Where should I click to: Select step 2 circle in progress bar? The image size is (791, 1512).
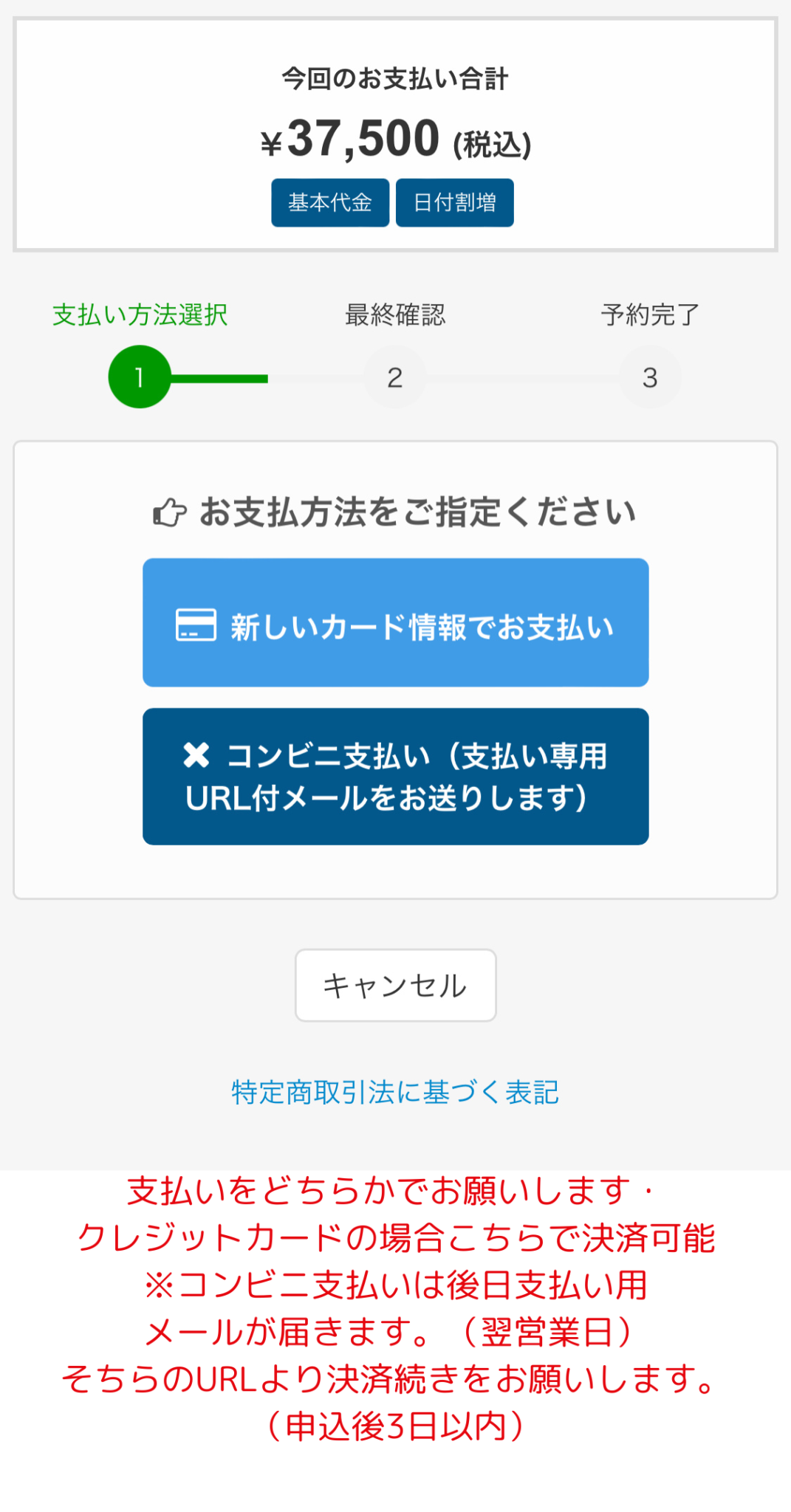point(395,377)
